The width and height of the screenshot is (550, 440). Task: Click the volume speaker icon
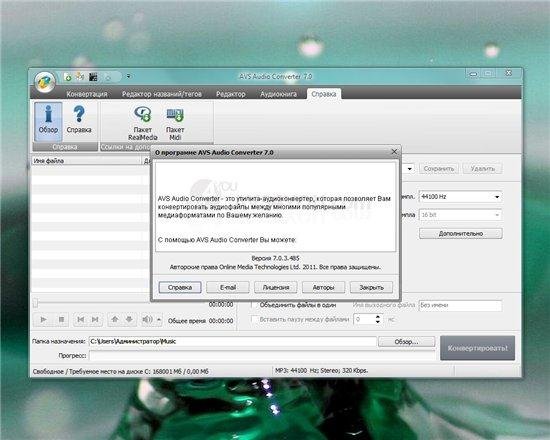147,320
